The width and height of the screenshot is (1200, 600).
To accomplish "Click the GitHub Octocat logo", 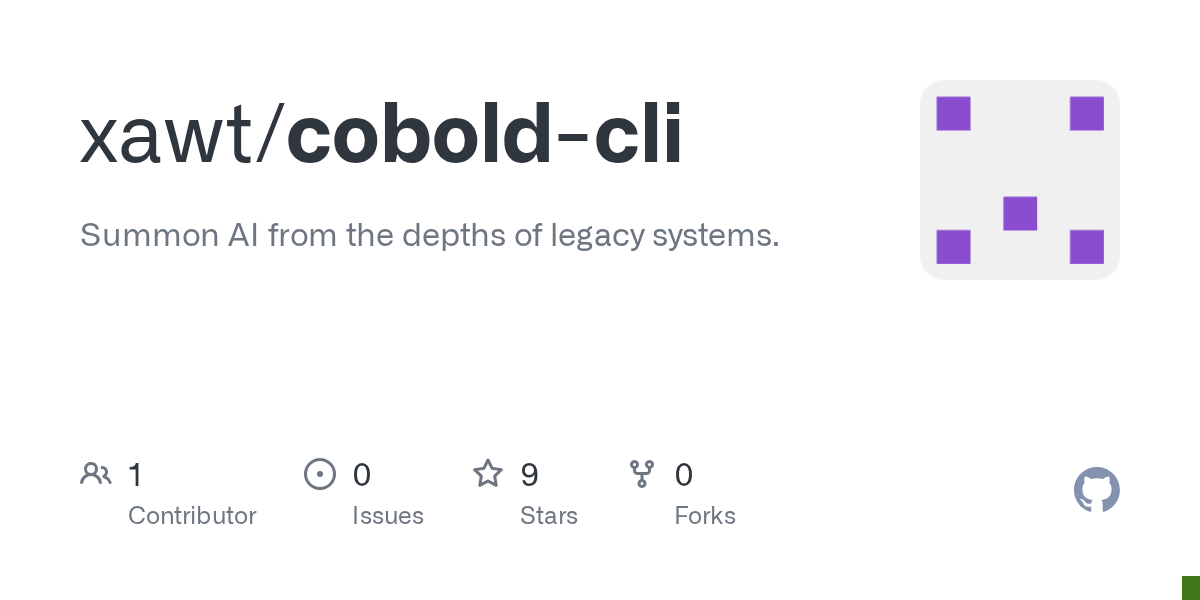I will (x=1096, y=490).
